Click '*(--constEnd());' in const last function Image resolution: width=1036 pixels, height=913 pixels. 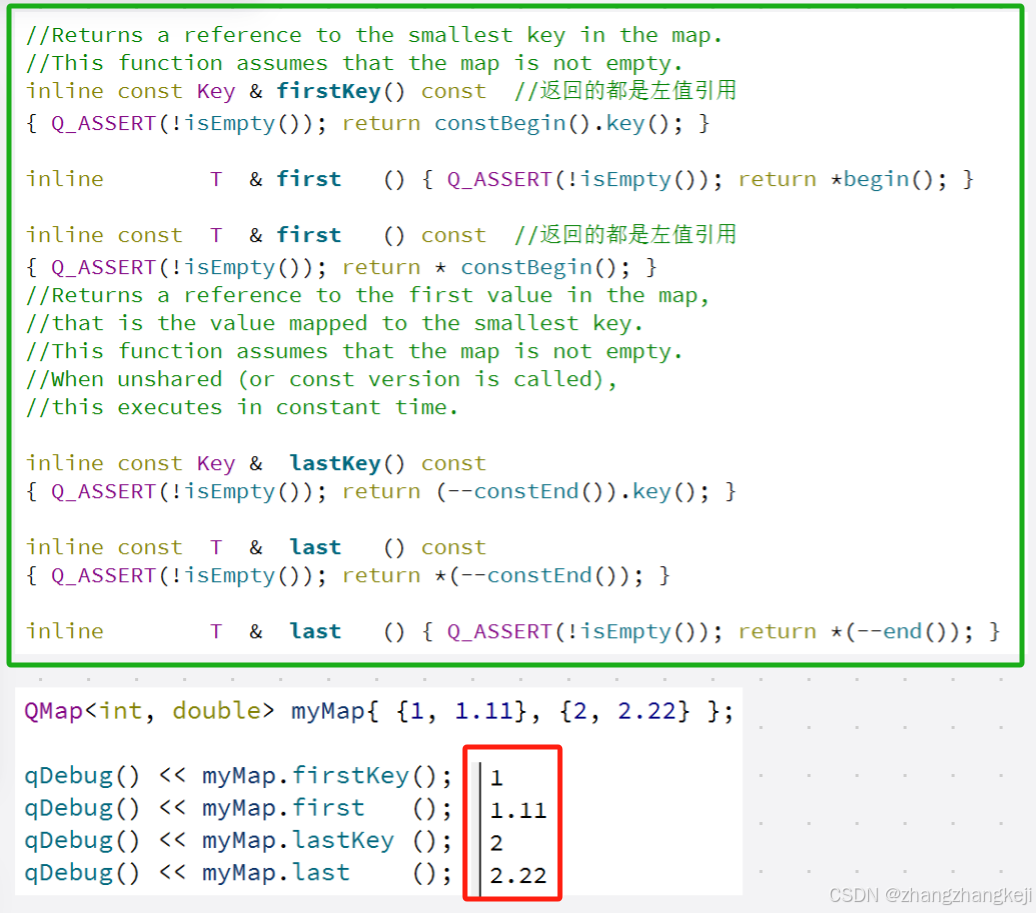click(x=538, y=575)
